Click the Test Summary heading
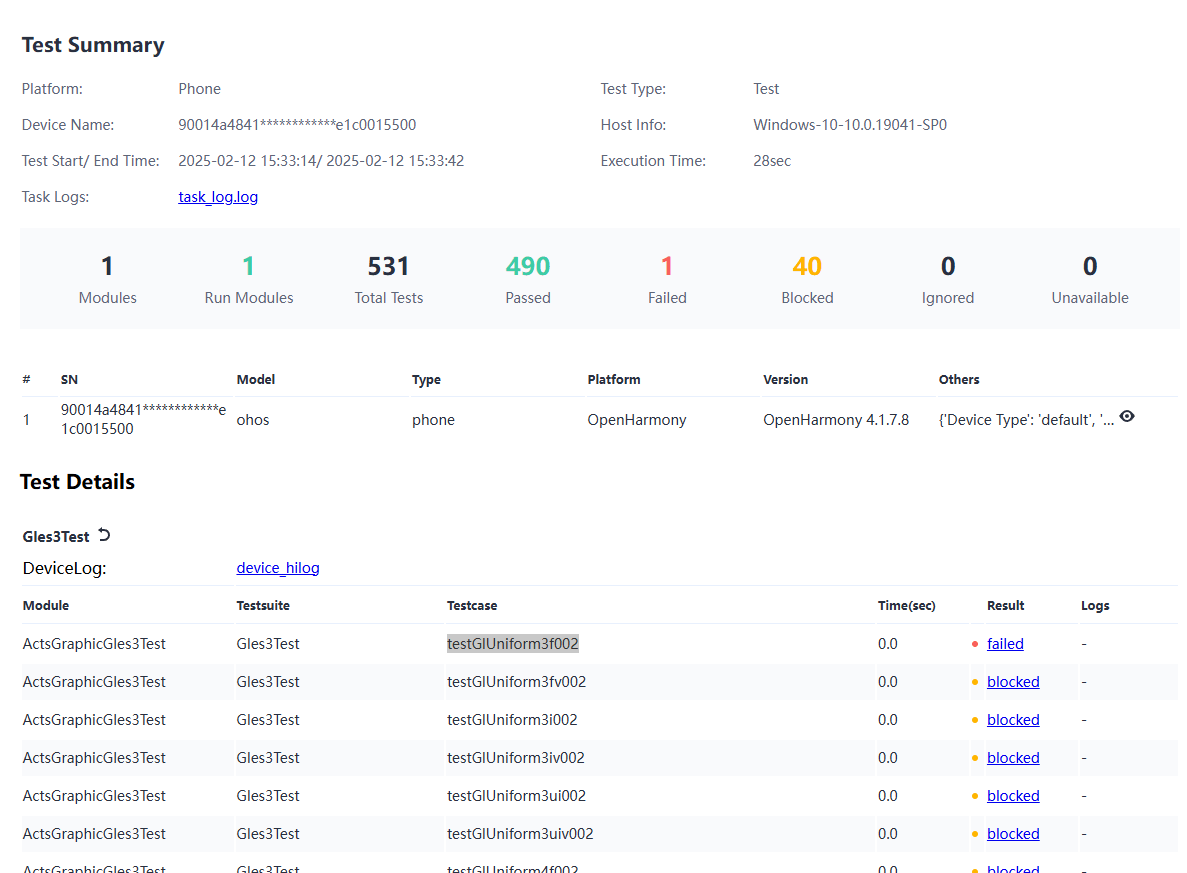The width and height of the screenshot is (1187, 873). click(x=92, y=45)
